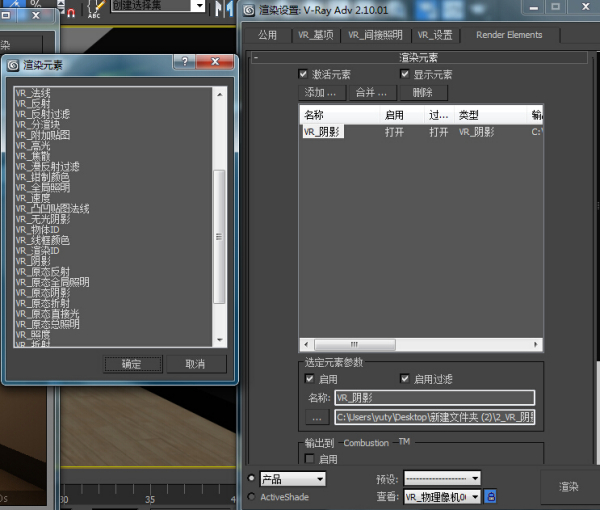Select VR_凸凹贴图法线 list entry
Viewport: 600px width, 510px height.
(x=52, y=209)
